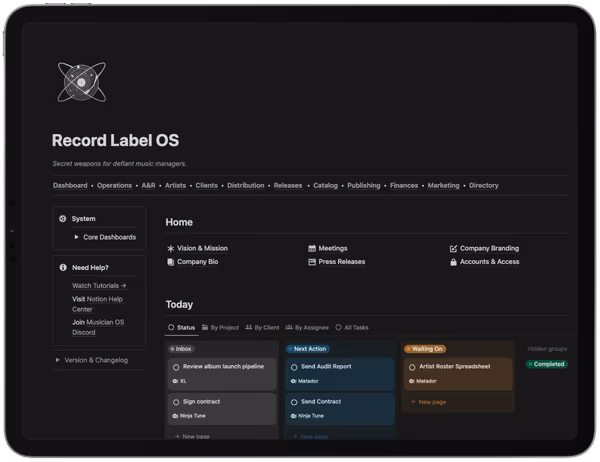Open the Accounts & Access page link

(489, 262)
